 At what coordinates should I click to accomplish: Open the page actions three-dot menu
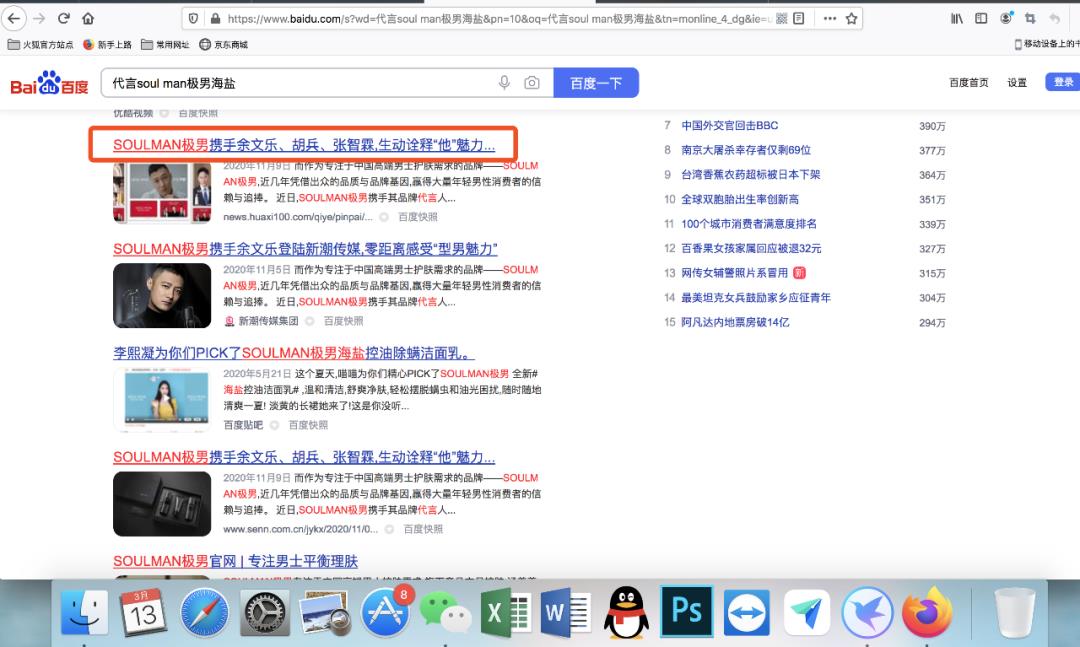pyautogui.click(x=829, y=18)
